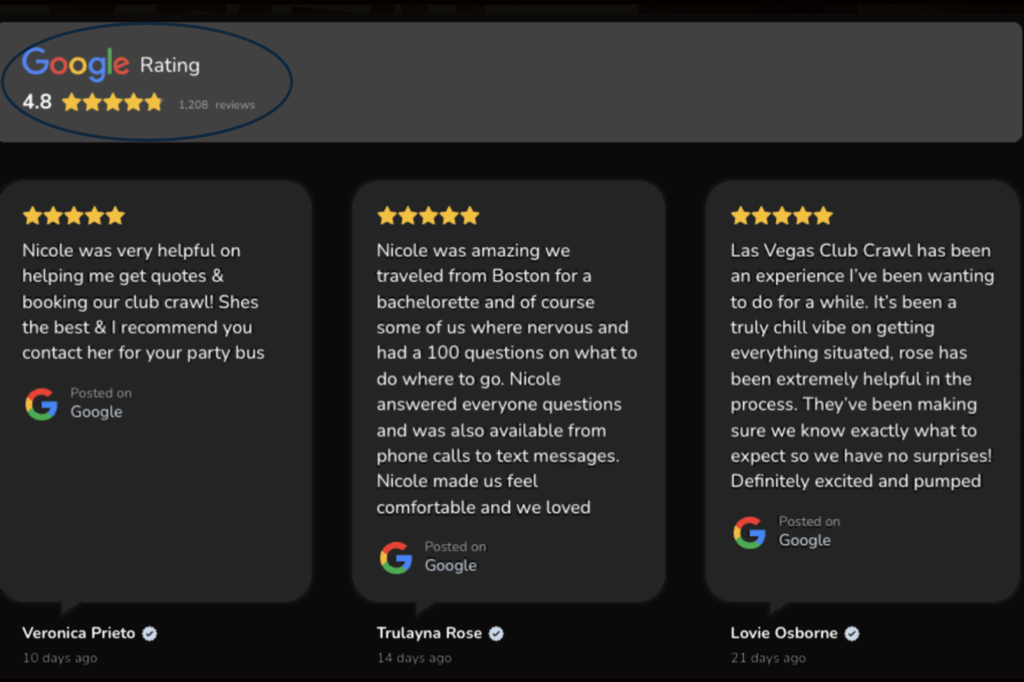Click the five stars beside 4.8 rating
This screenshot has height=682, width=1024.
click(112, 103)
